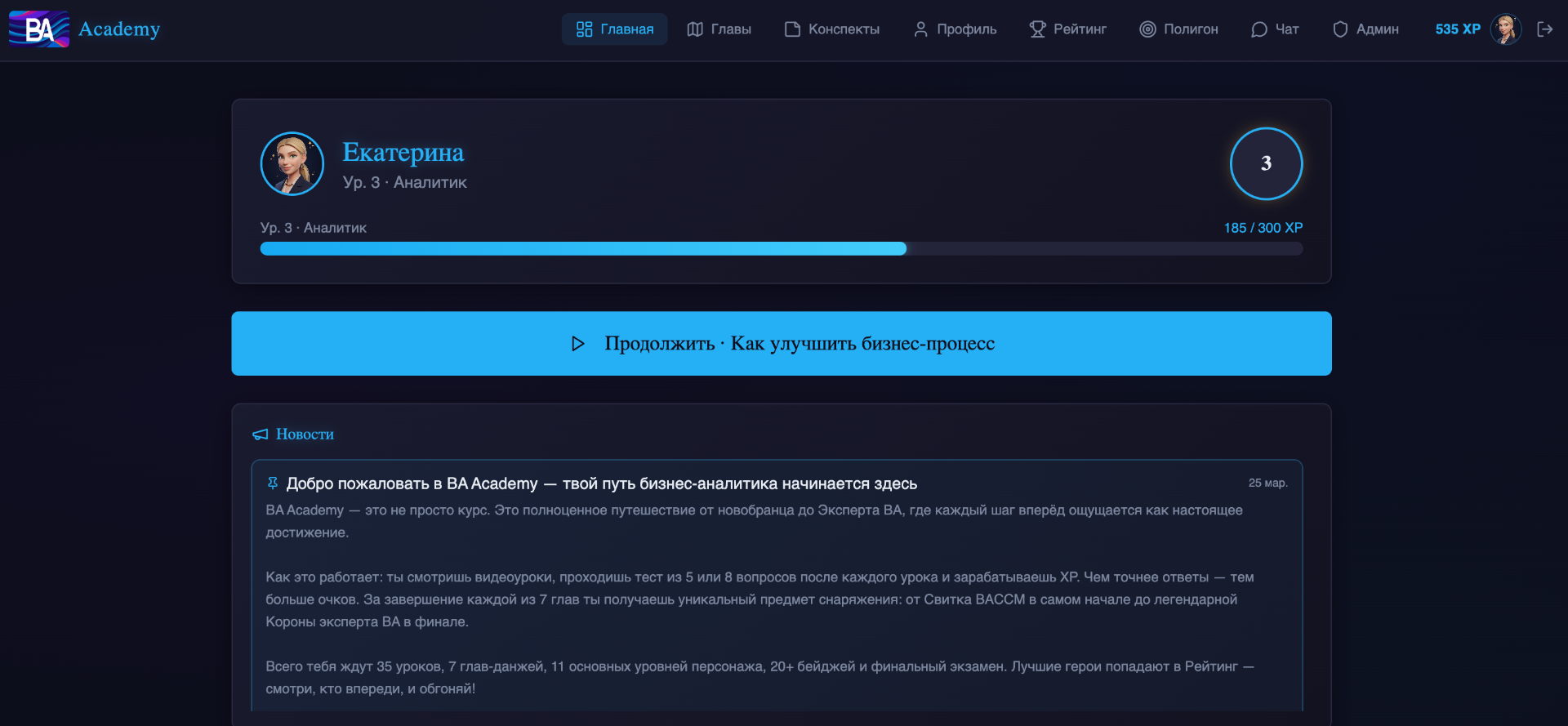Open the Конспекты page
This screenshot has width=1568, height=726.
tap(831, 29)
